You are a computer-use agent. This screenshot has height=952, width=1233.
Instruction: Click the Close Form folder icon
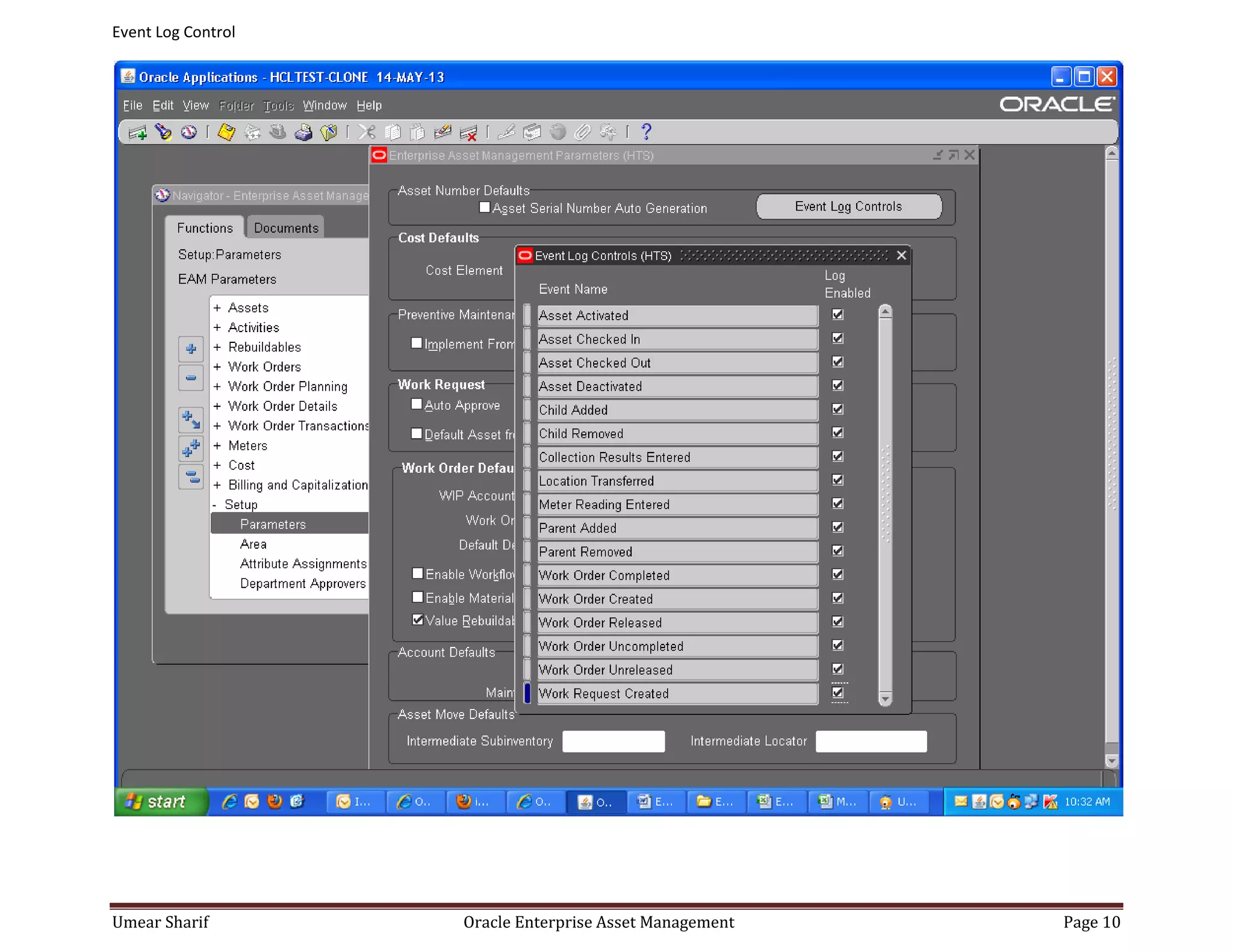(329, 132)
